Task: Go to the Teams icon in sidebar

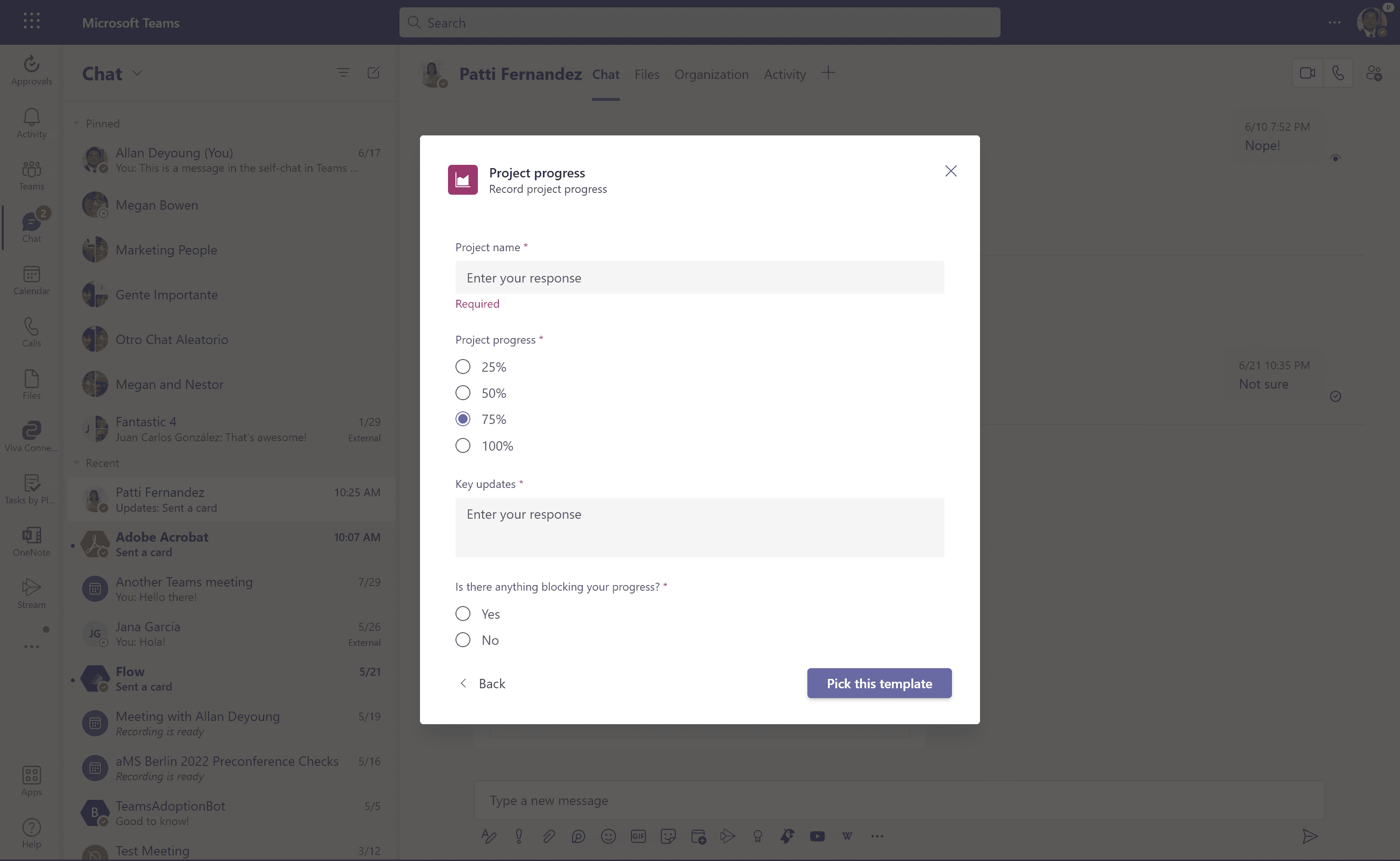Action: tap(31, 176)
